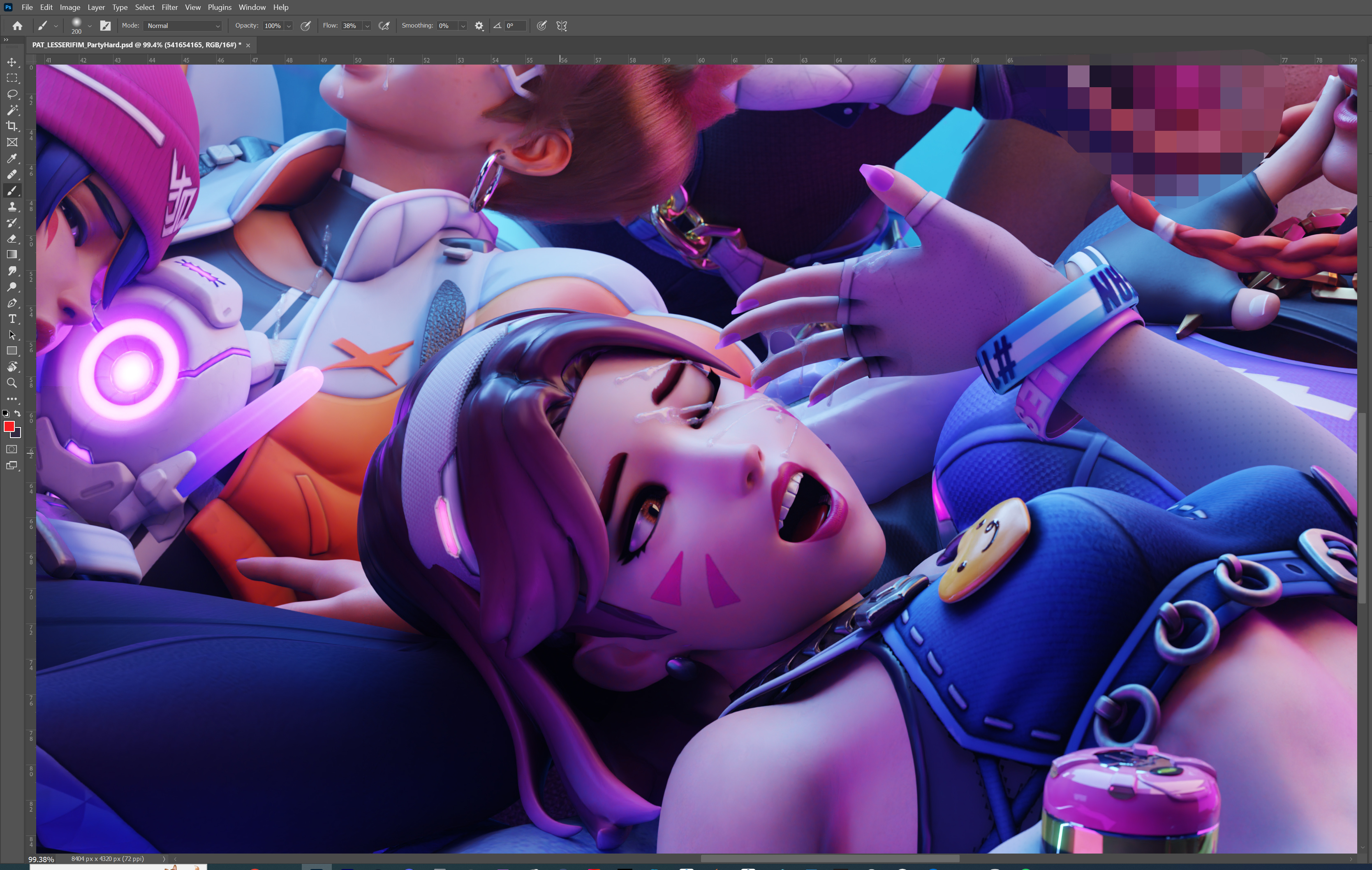Activate the Crop tool
The width and height of the screenshot is (1372, 870).
[12, 126]
